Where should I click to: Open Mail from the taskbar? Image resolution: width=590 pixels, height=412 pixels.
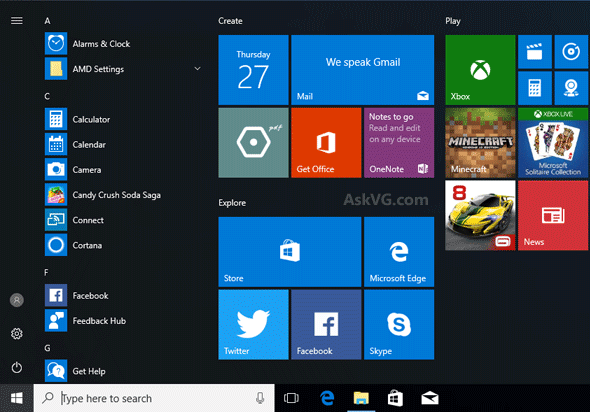(x=430, y=398)
